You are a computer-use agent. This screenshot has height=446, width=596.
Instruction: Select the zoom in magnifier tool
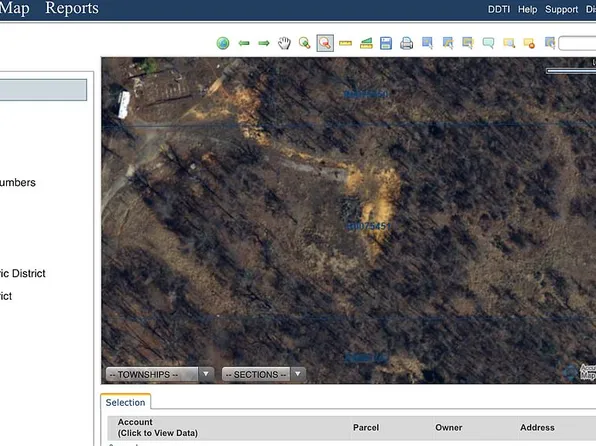(x=304, y=43)
